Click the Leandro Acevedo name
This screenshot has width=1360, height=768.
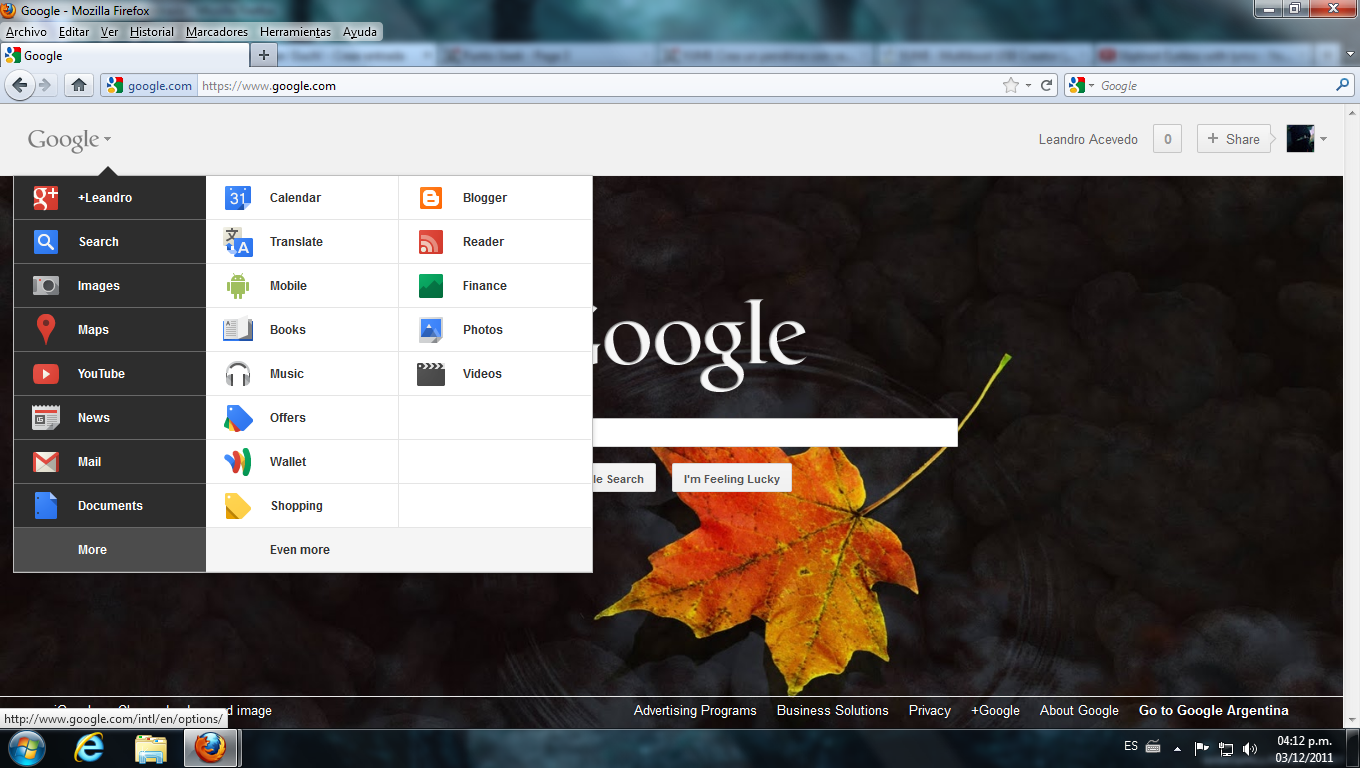pos(1088,140)
